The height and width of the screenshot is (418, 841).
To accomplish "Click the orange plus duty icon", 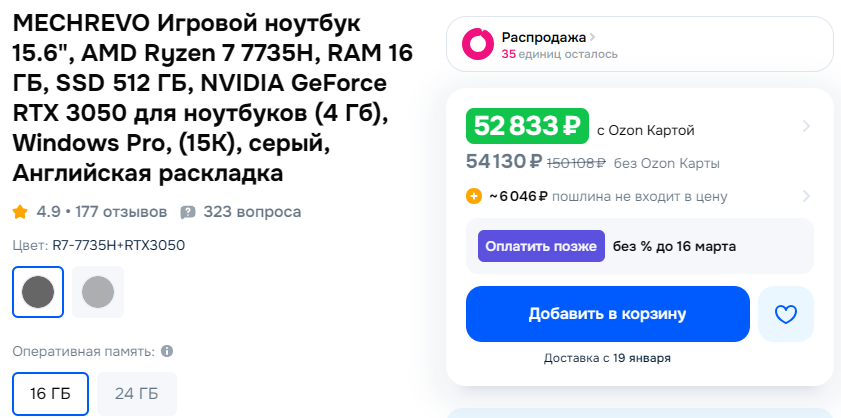I will pyautogui.click(x=474, y=196).
